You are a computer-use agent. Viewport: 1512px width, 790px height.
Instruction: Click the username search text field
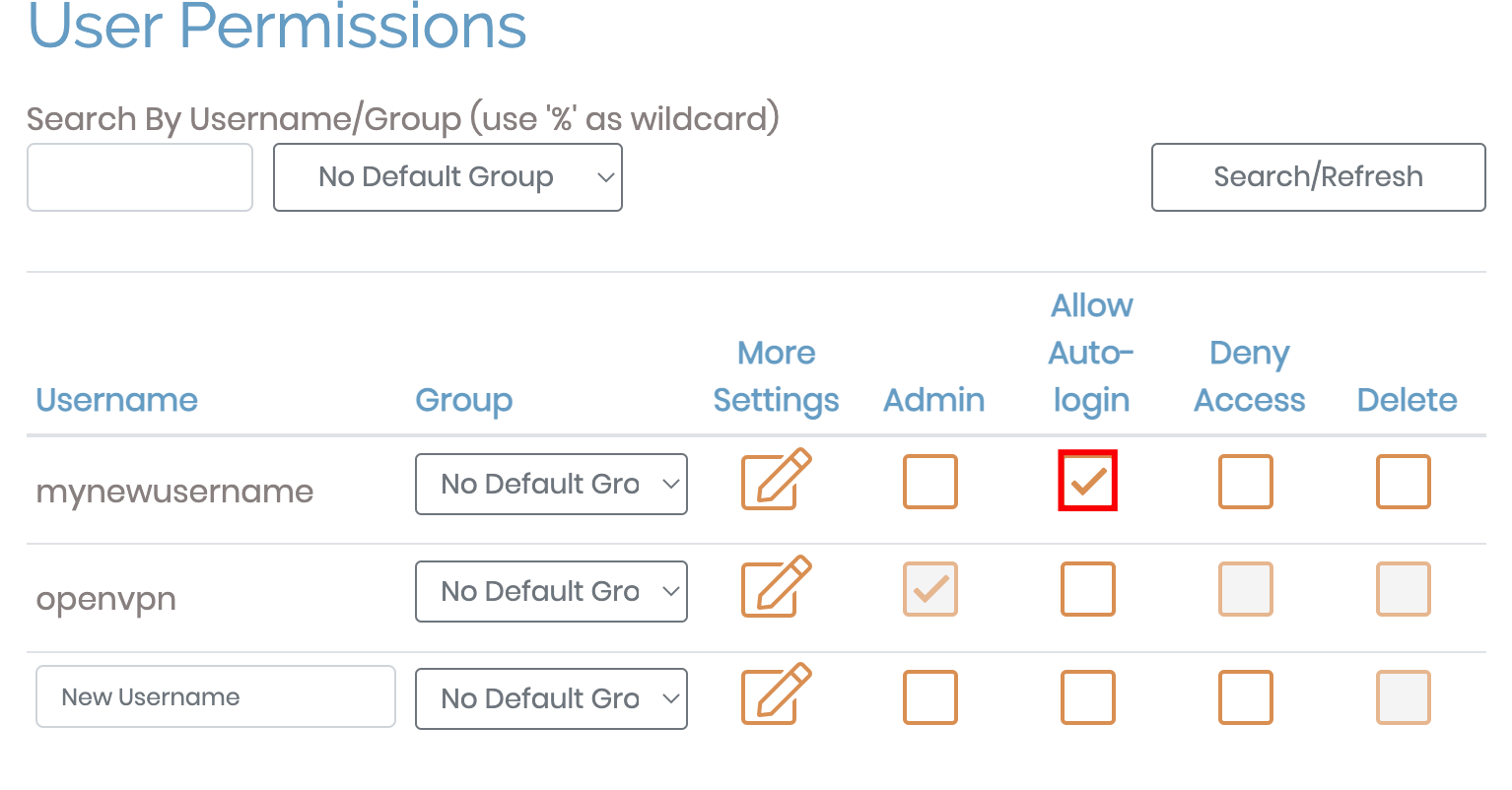tap(139, 177)
